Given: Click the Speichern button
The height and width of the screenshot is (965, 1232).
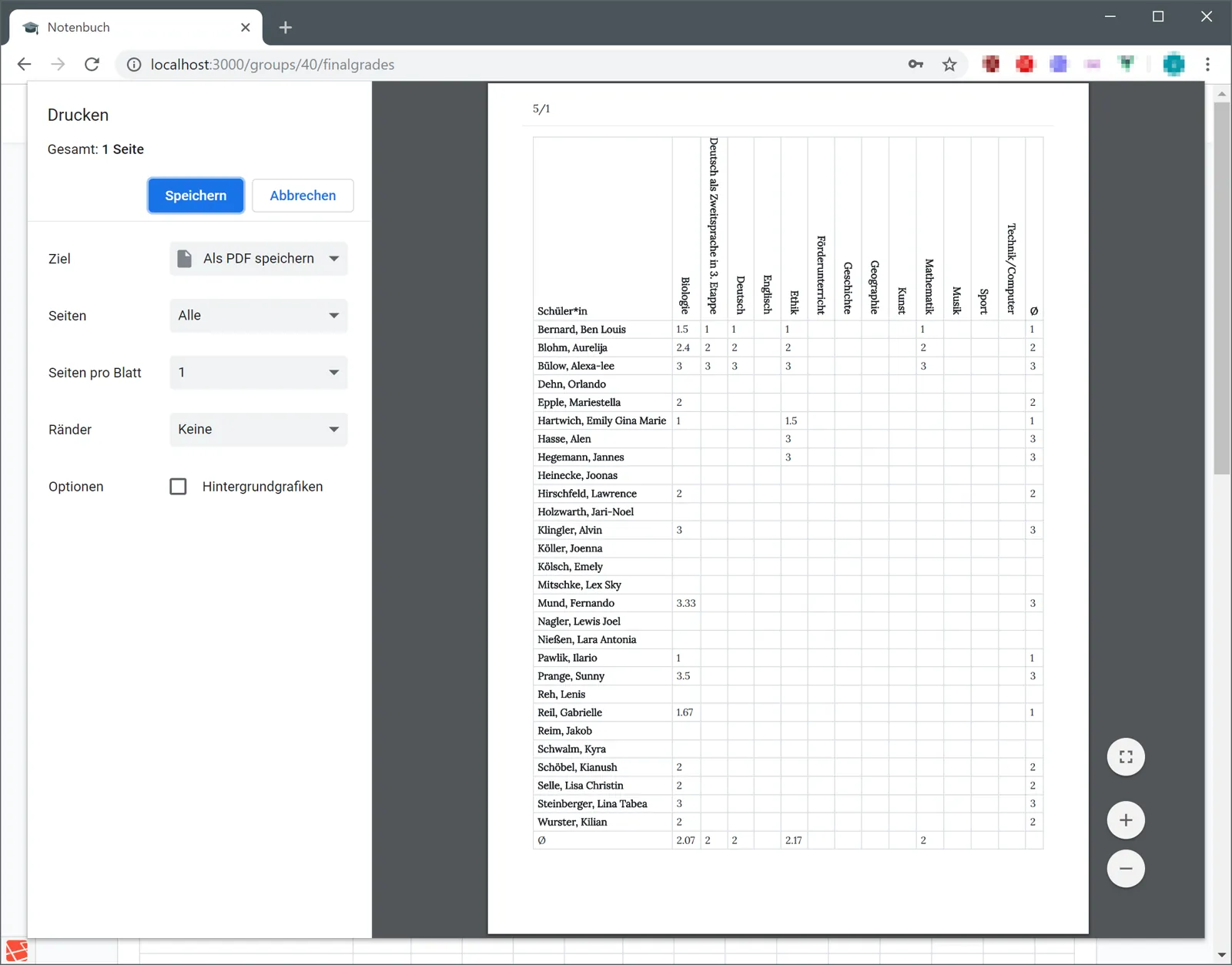Looking at the screenshot, I should (x=196, y=196).
